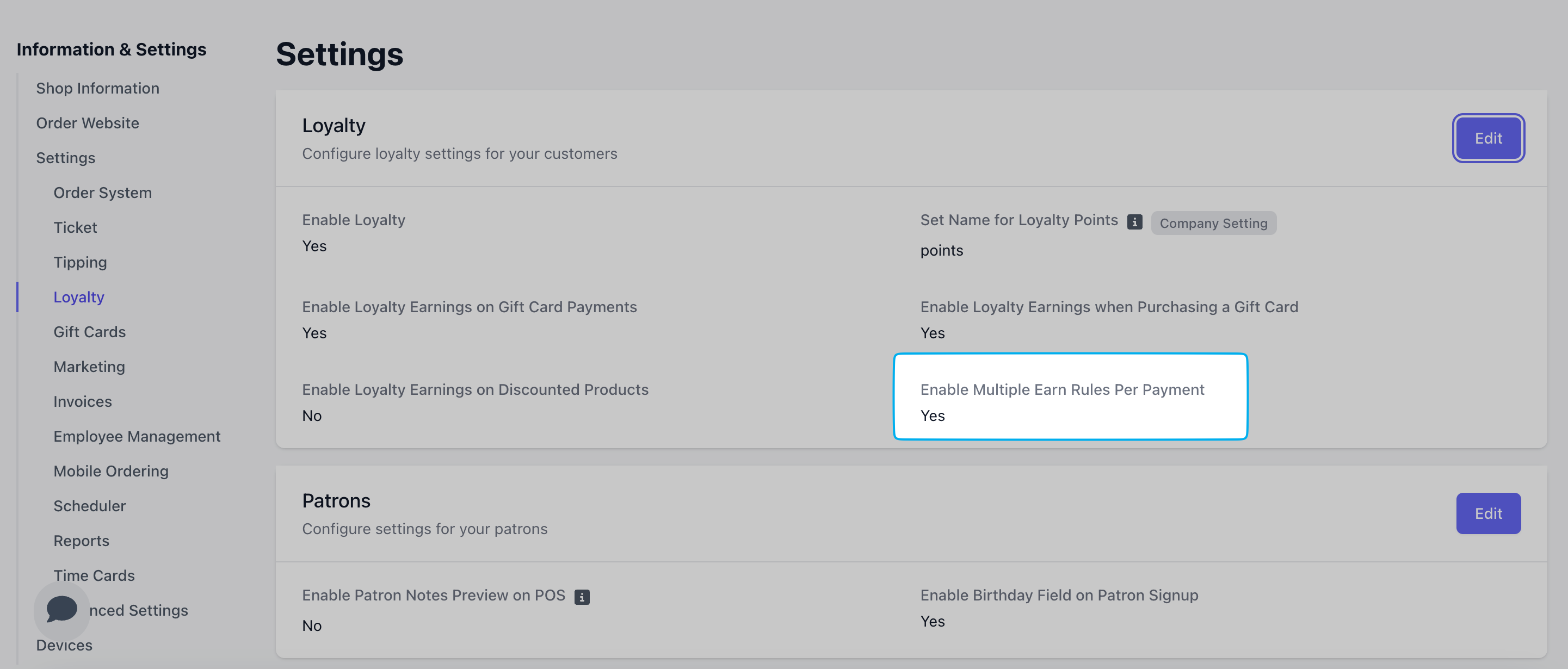The image size is (1568, 669).
Task: Select Order System settings
Action: [102, 193]
